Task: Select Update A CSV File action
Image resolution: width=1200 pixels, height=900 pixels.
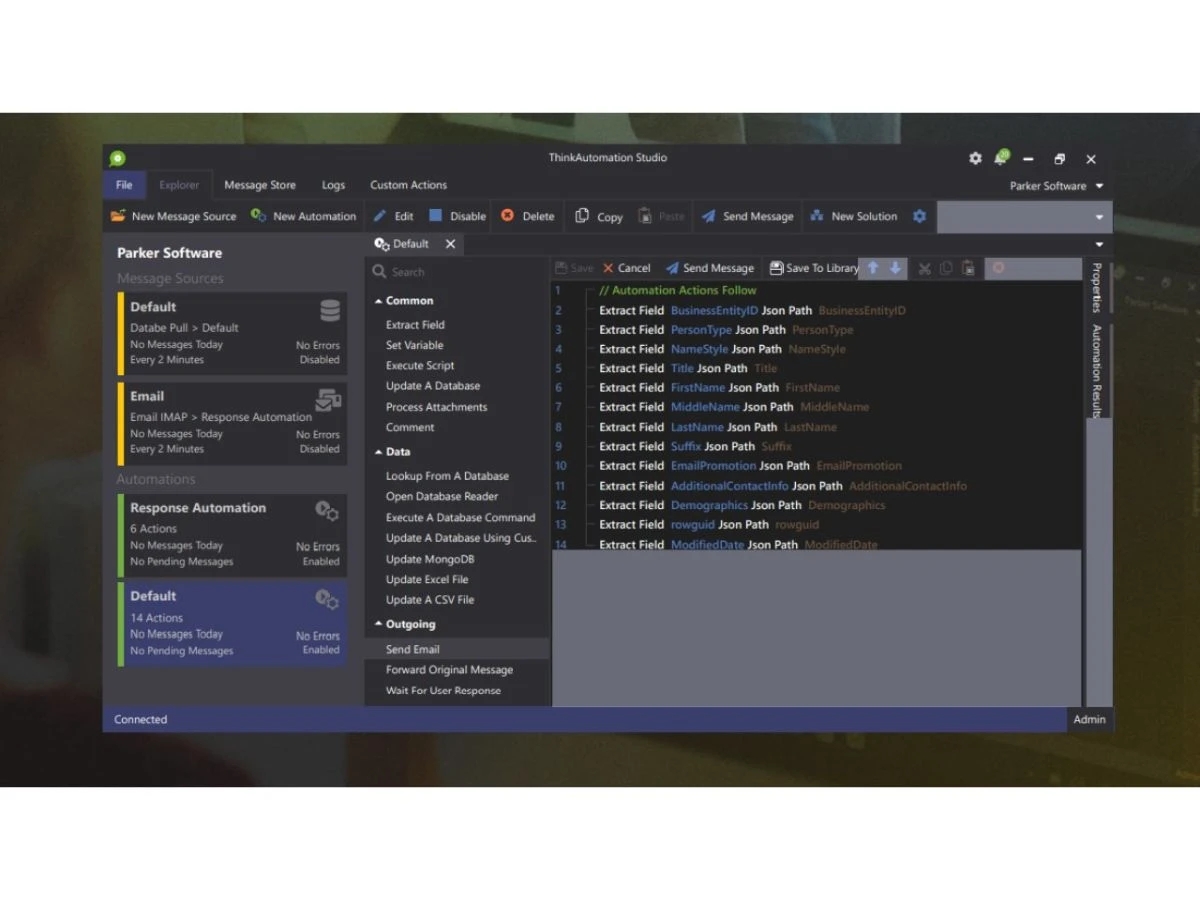Action: click(430, 600)
